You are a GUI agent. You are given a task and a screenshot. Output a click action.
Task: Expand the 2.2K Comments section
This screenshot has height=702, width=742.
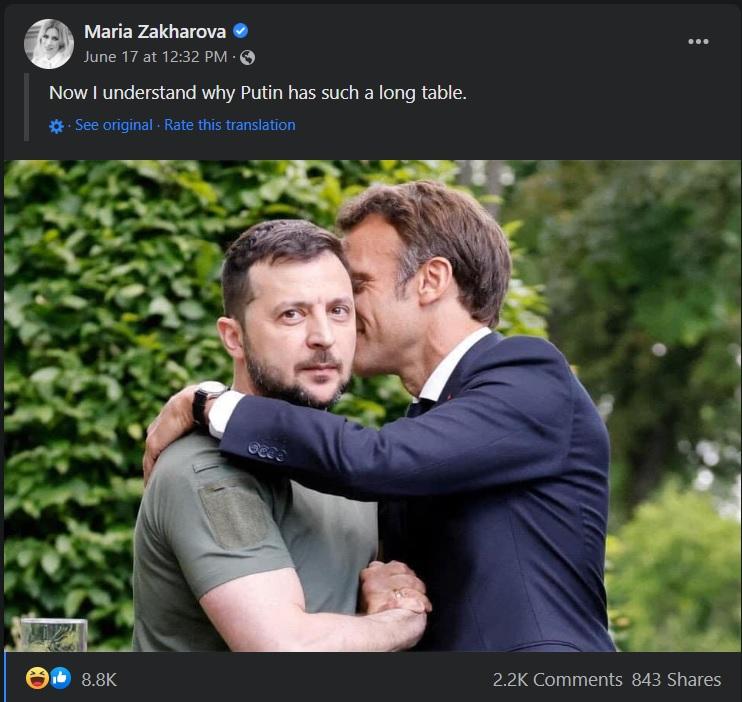(x=557, y=679)
